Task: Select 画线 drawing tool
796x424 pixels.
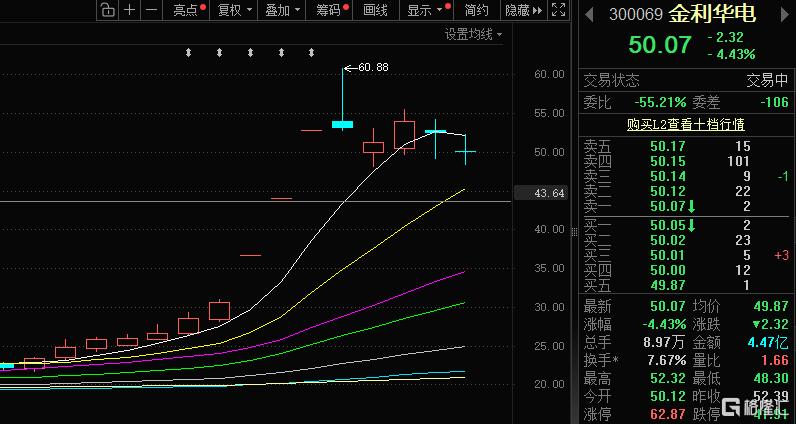Action: coord(375,10)
